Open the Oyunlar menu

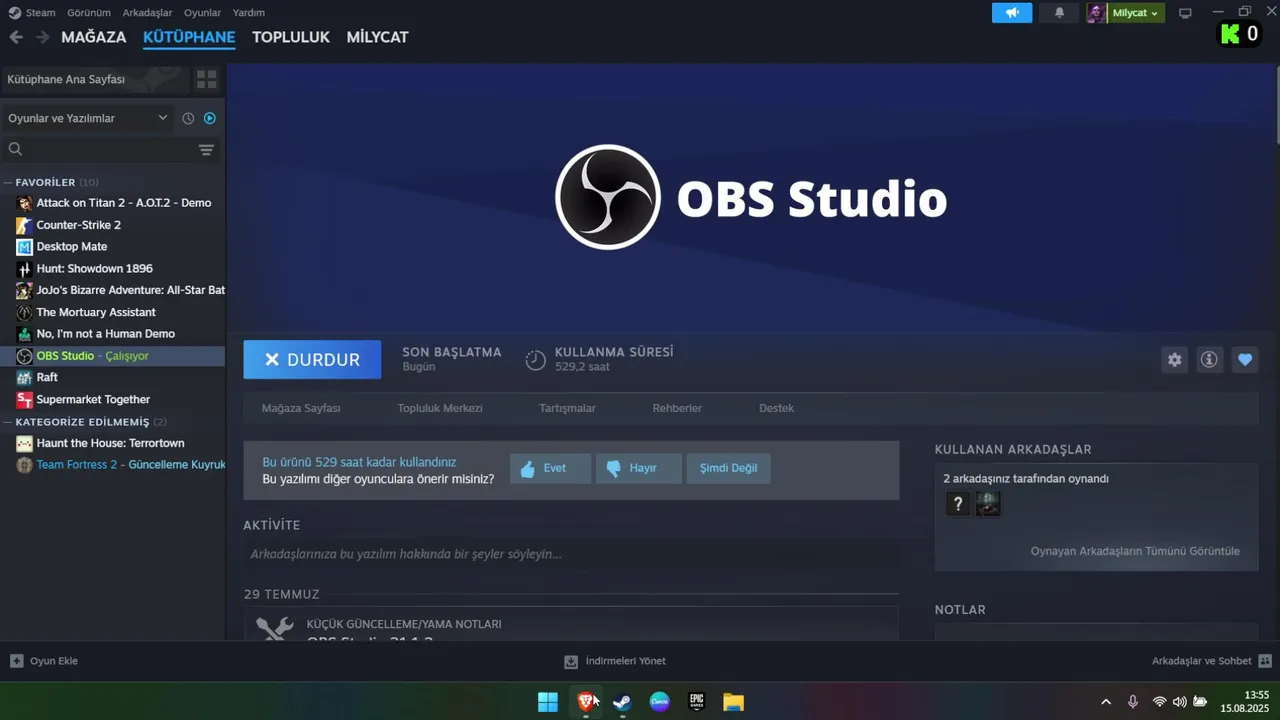(202, 13)
